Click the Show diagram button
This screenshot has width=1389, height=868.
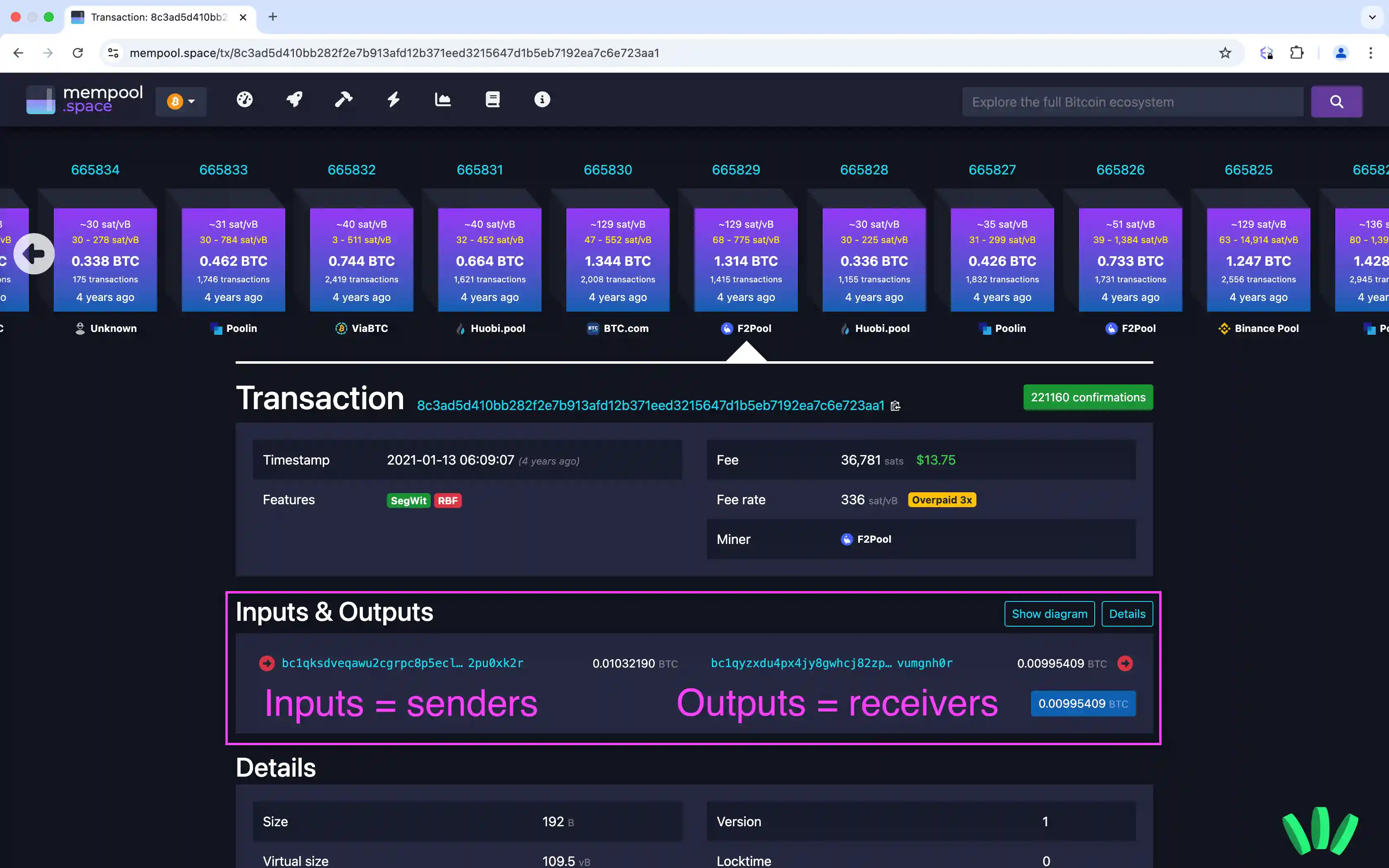click(1049, 613)
